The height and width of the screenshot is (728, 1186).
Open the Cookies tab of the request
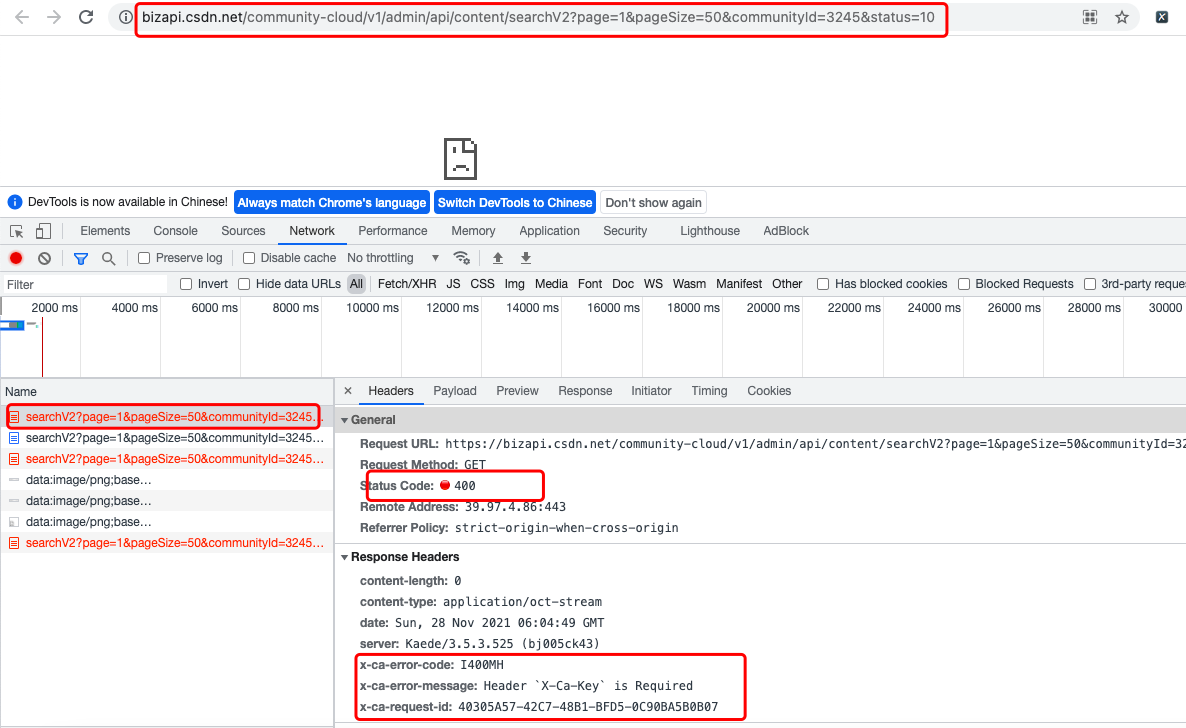click(x=768, y=390)
